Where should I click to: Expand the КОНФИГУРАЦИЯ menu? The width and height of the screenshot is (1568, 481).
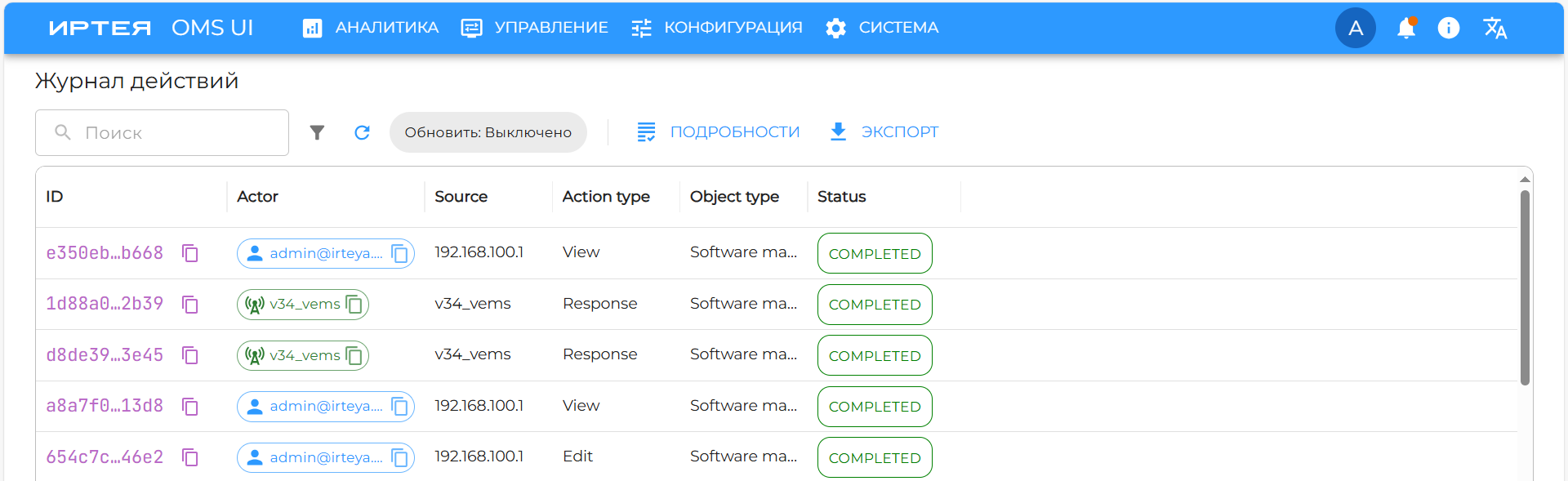(717, 28)
